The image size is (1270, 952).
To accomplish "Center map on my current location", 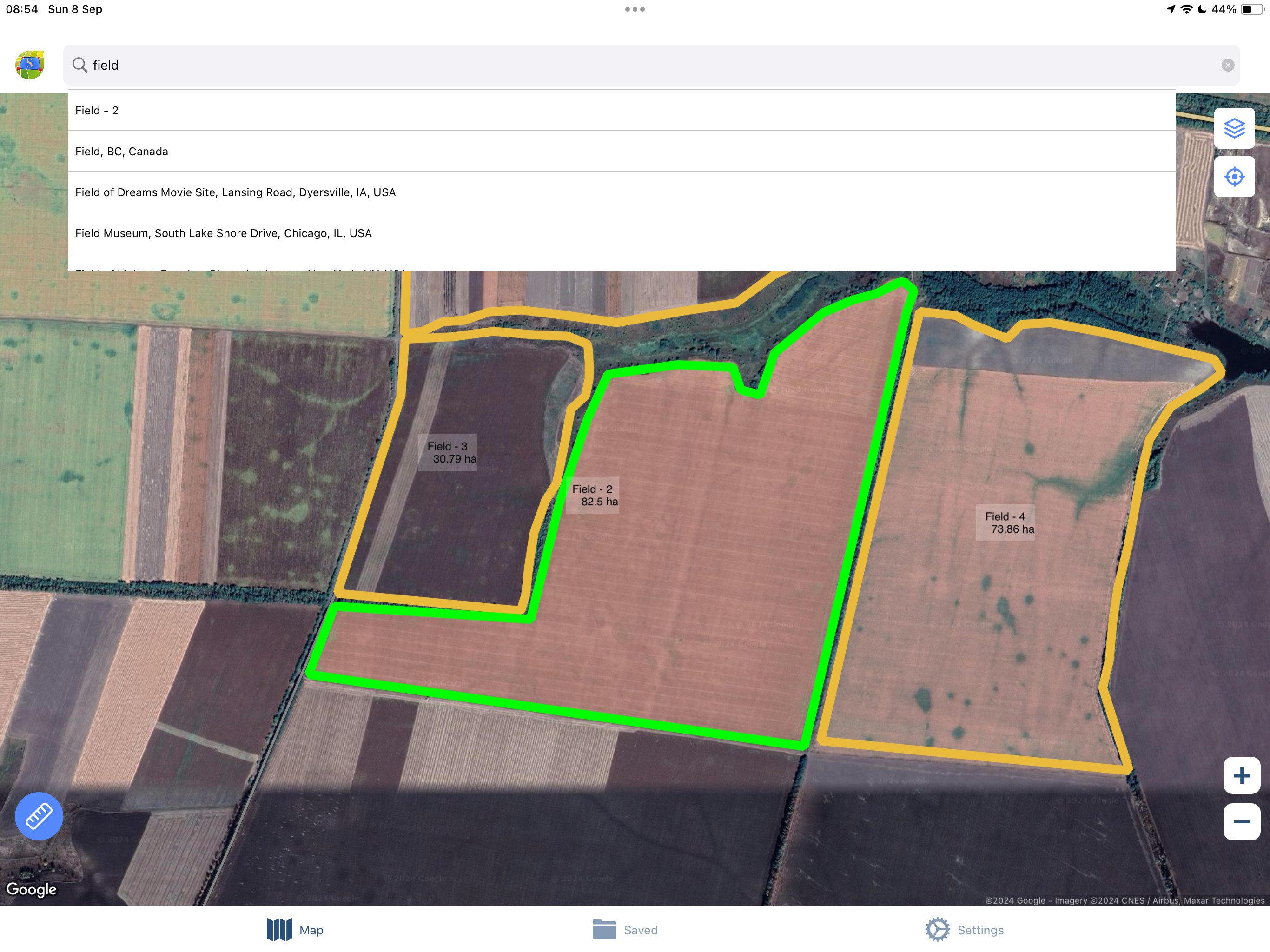I will pyautogui.click(x=1234, y=177).
